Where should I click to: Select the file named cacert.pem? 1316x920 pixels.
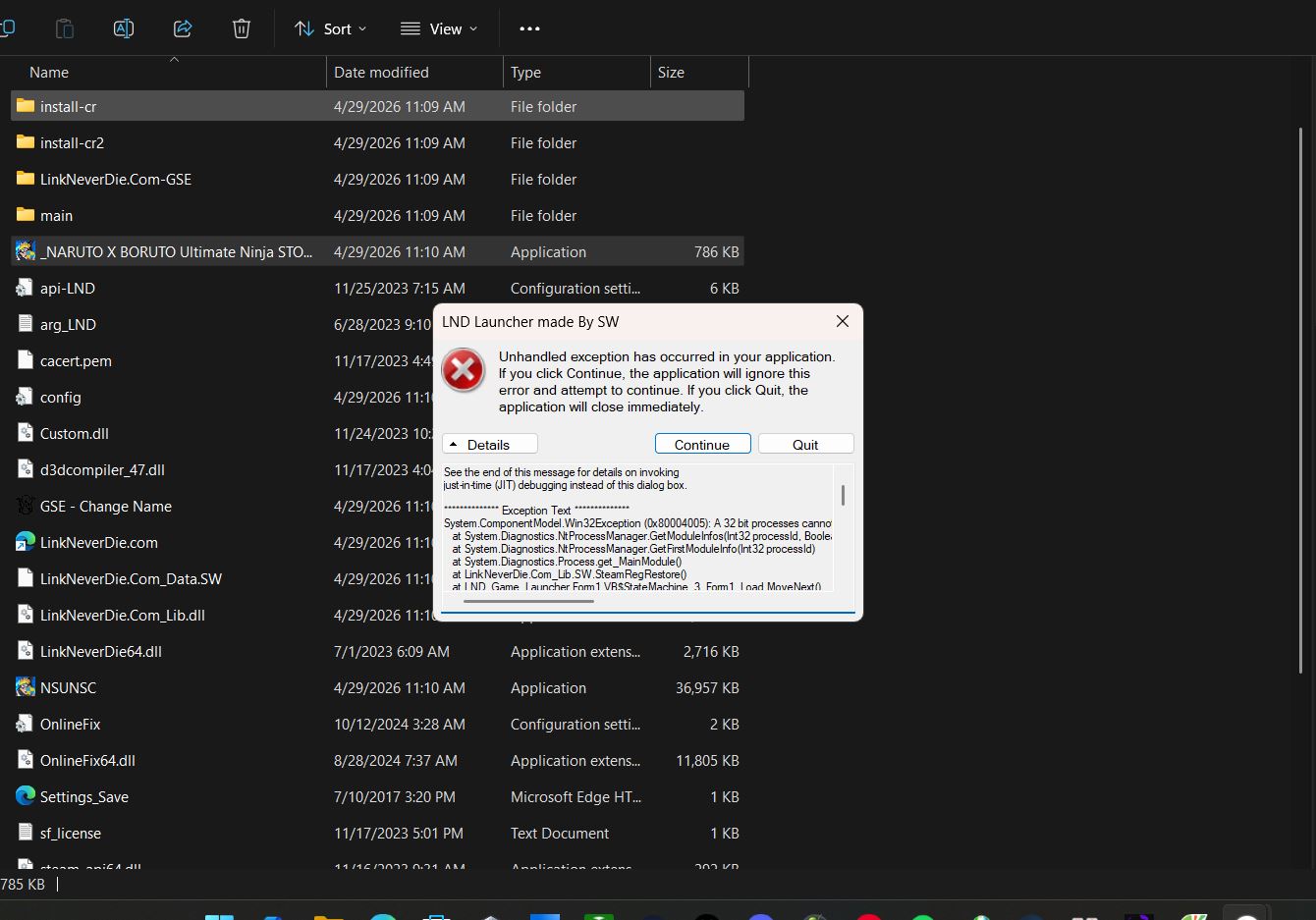pyautogui.click(x=76, y=360)
